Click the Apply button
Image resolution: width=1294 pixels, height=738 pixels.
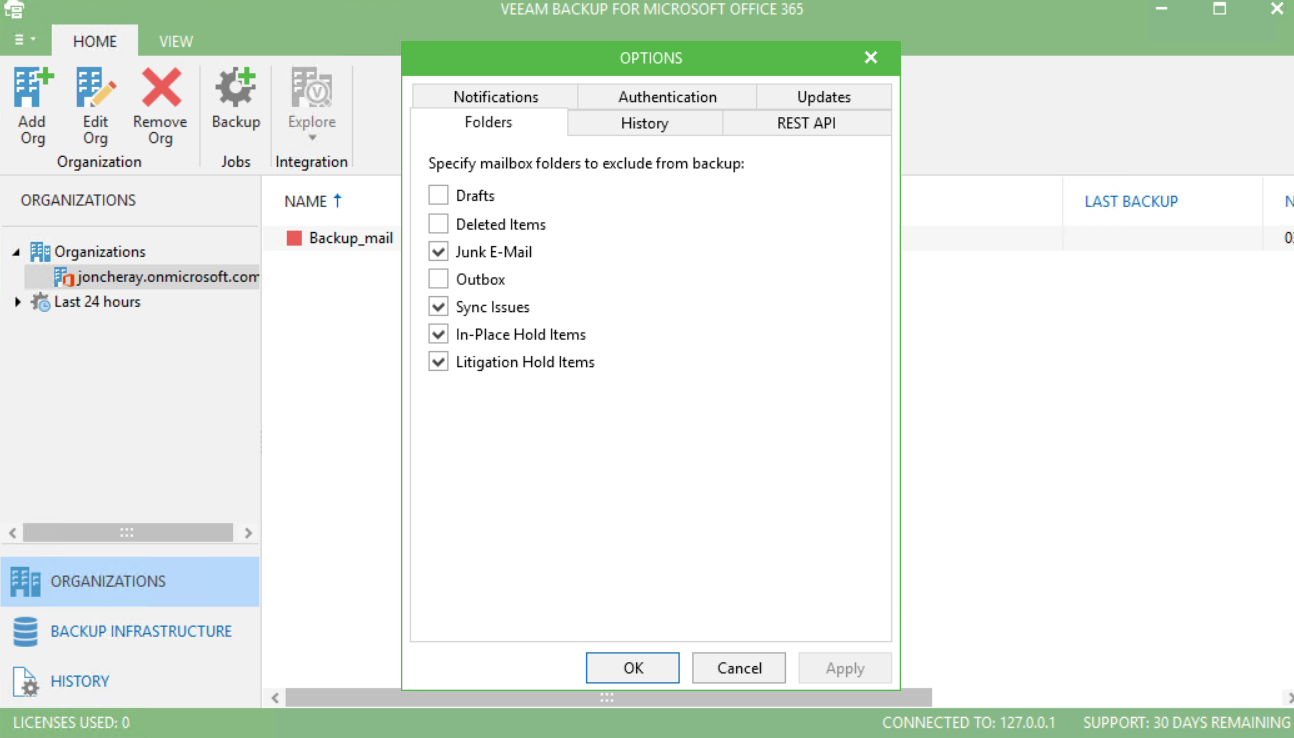(x=845, y=668)
